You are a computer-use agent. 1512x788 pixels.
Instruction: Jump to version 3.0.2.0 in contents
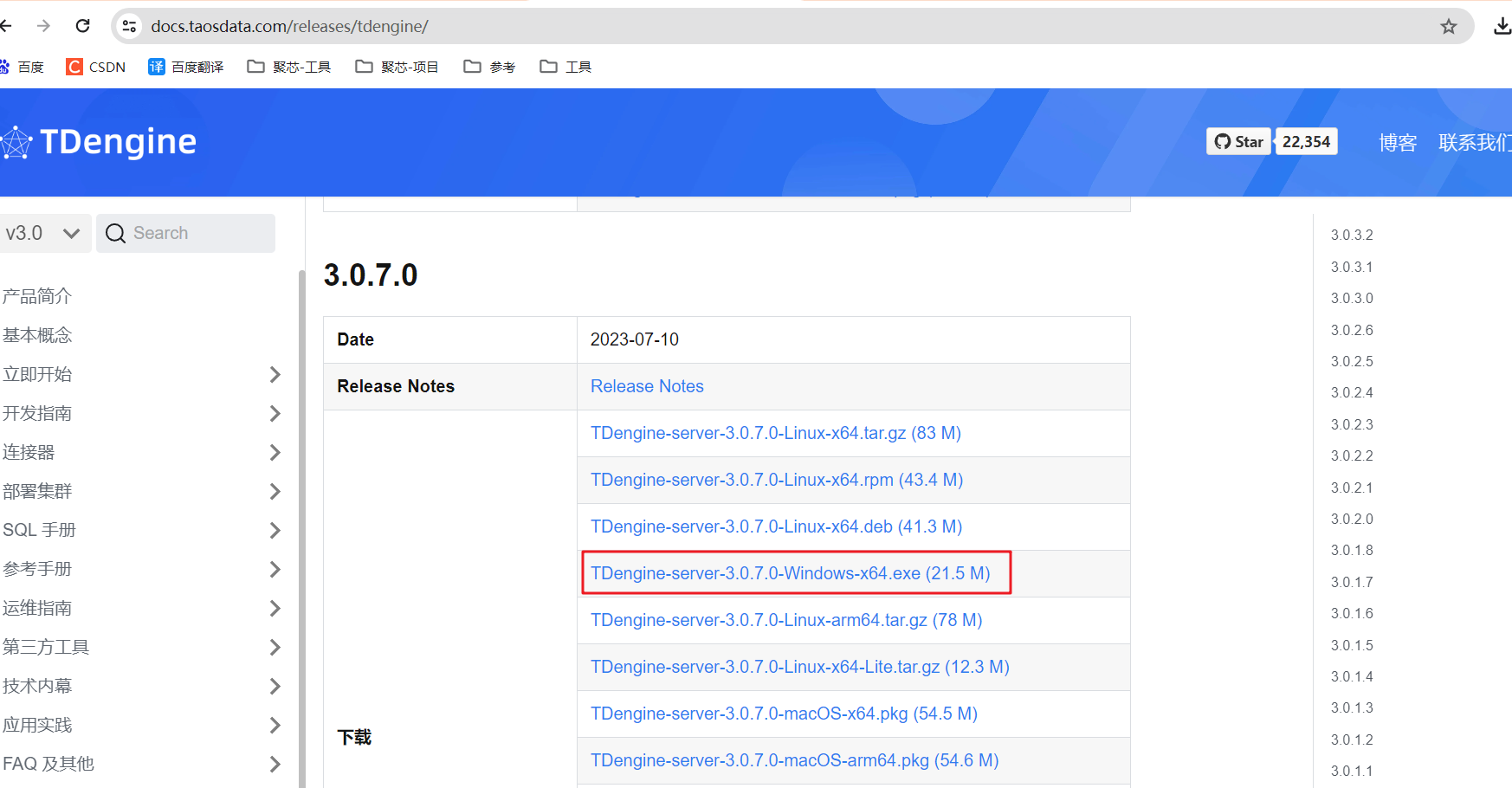point(1352,519)
